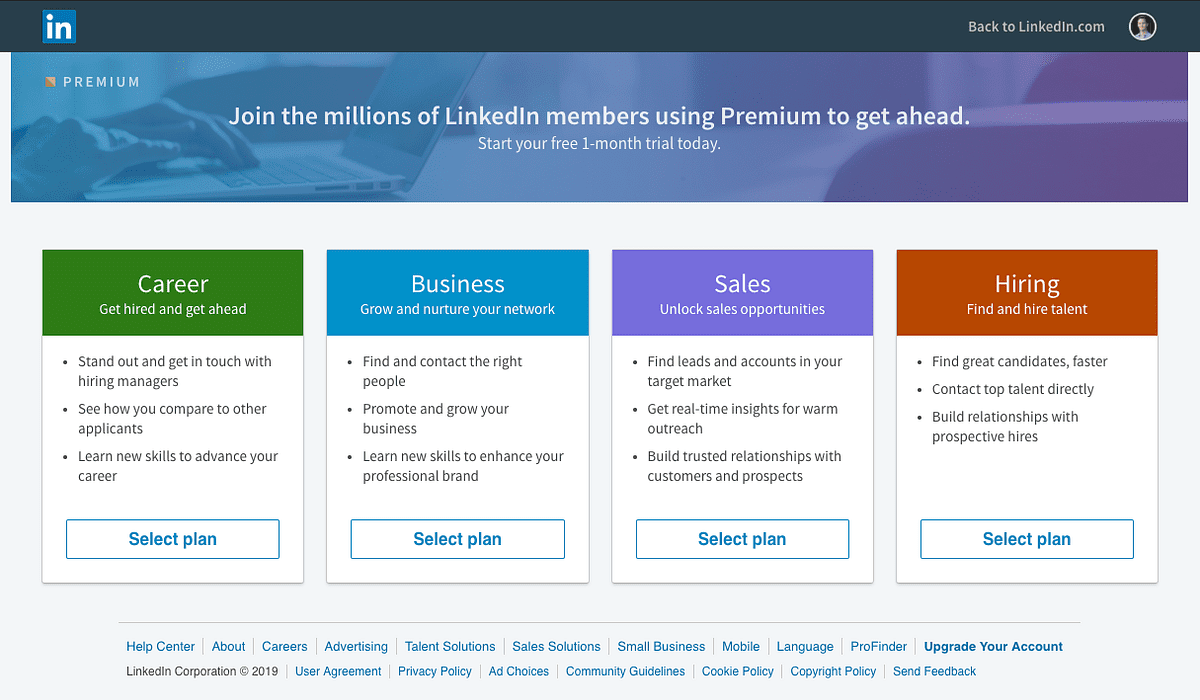Screen dimensions: 1200x700
Task: Open Community Guidelines
Action: [x=625, y=671]
